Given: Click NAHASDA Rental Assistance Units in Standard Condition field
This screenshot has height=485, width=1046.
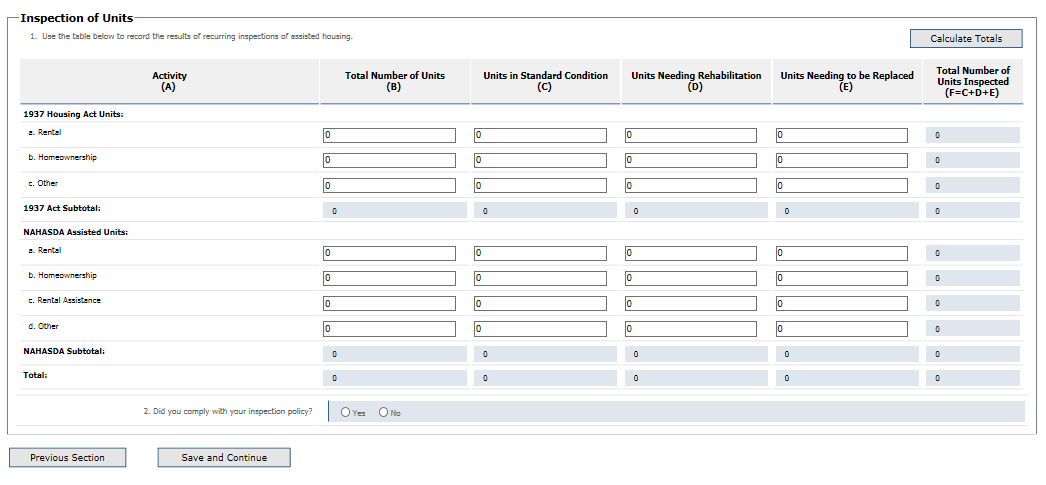Looking at the screenshot, I should (540, 303).
